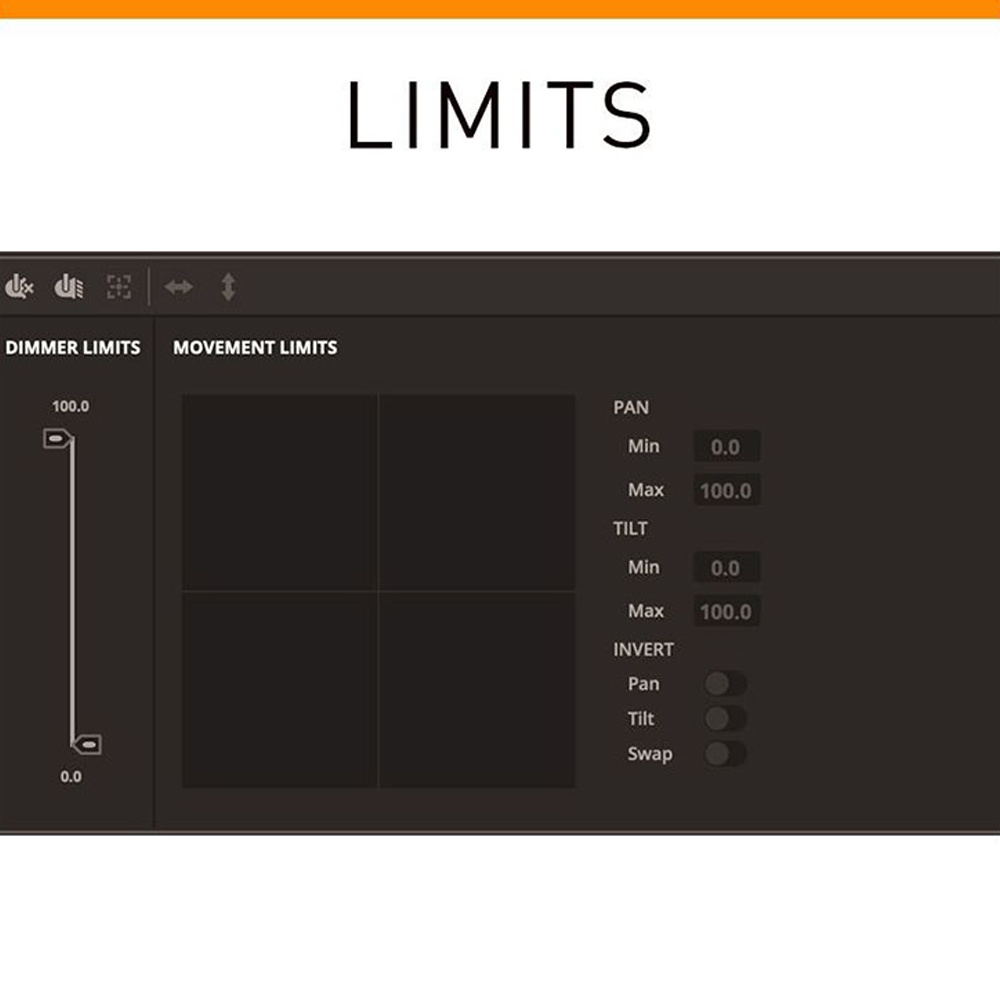The height and width of the screenshot is (1000, 1000).
Task: Toggle the Invert Pan switch
Action: click(725, 684)
